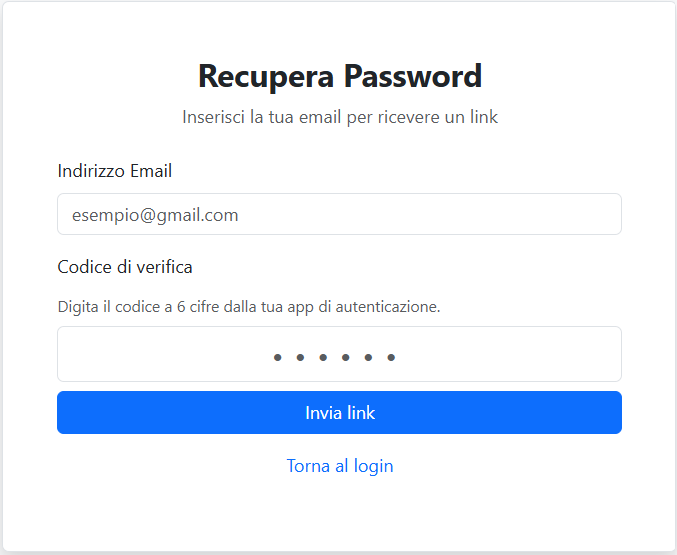Select the fifth dot in the code field
Viewport: 677px width, 555px height.
pyautogui.click(x=368, y=357)
